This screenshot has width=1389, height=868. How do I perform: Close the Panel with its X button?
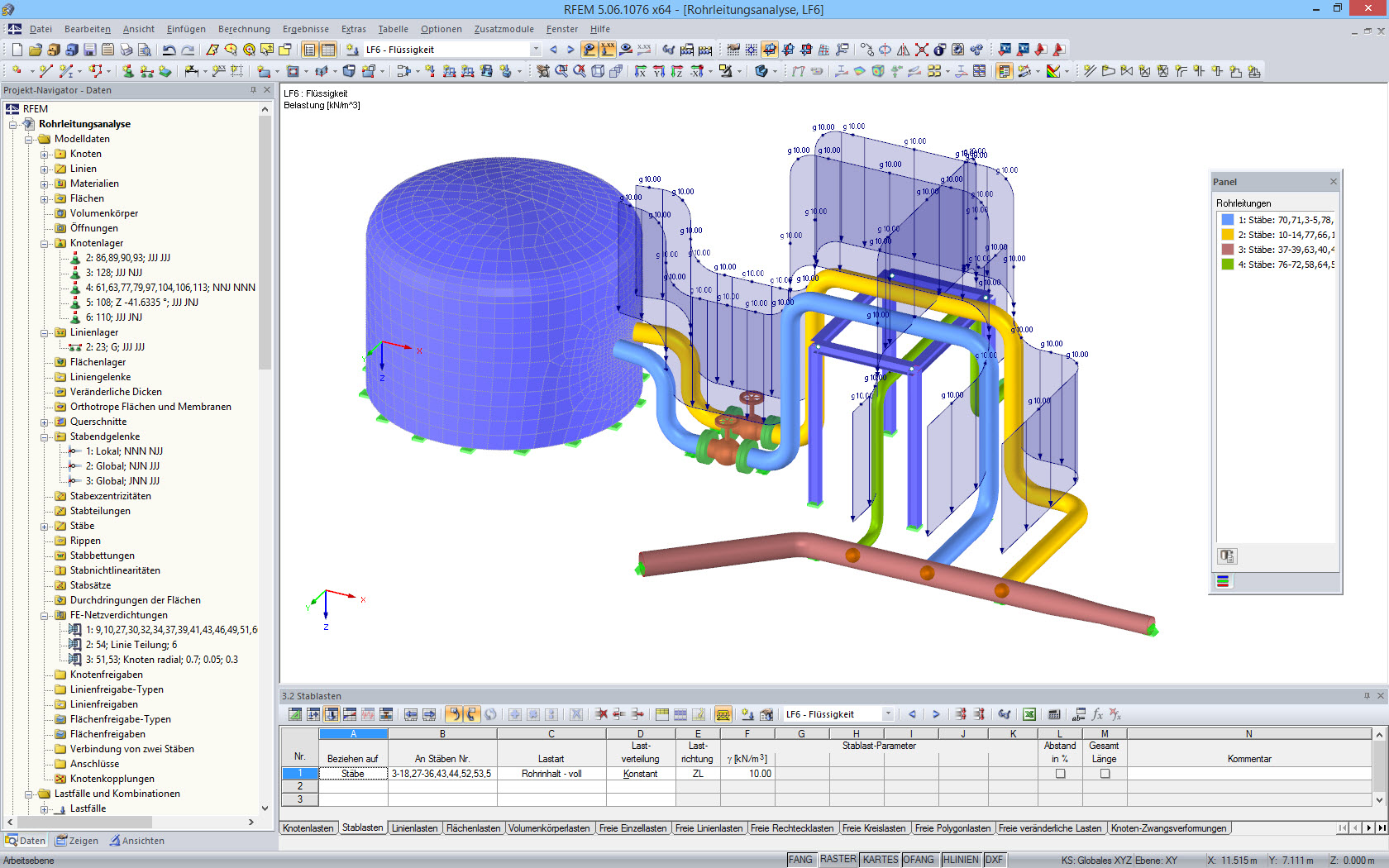click(x=1333, y=181)
